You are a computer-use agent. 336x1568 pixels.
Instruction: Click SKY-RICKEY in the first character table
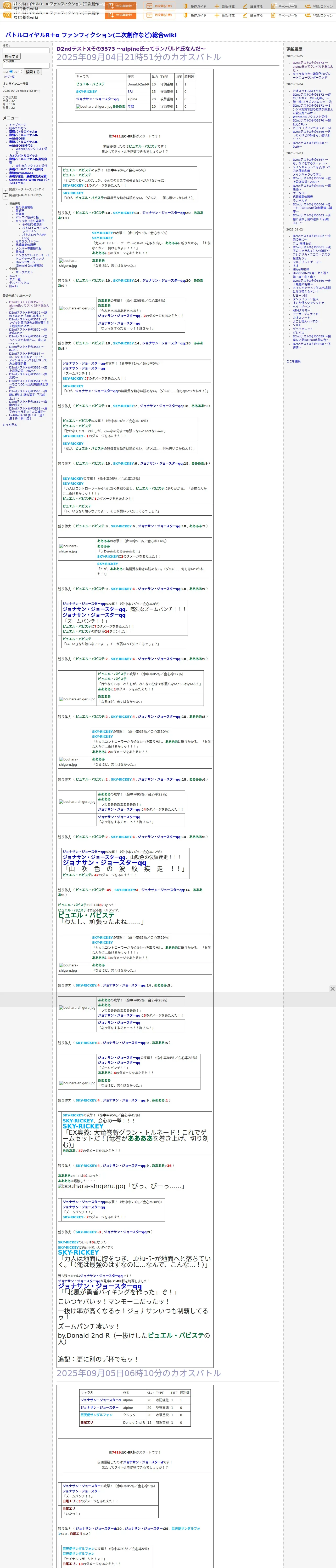click(x=87, y=92)
